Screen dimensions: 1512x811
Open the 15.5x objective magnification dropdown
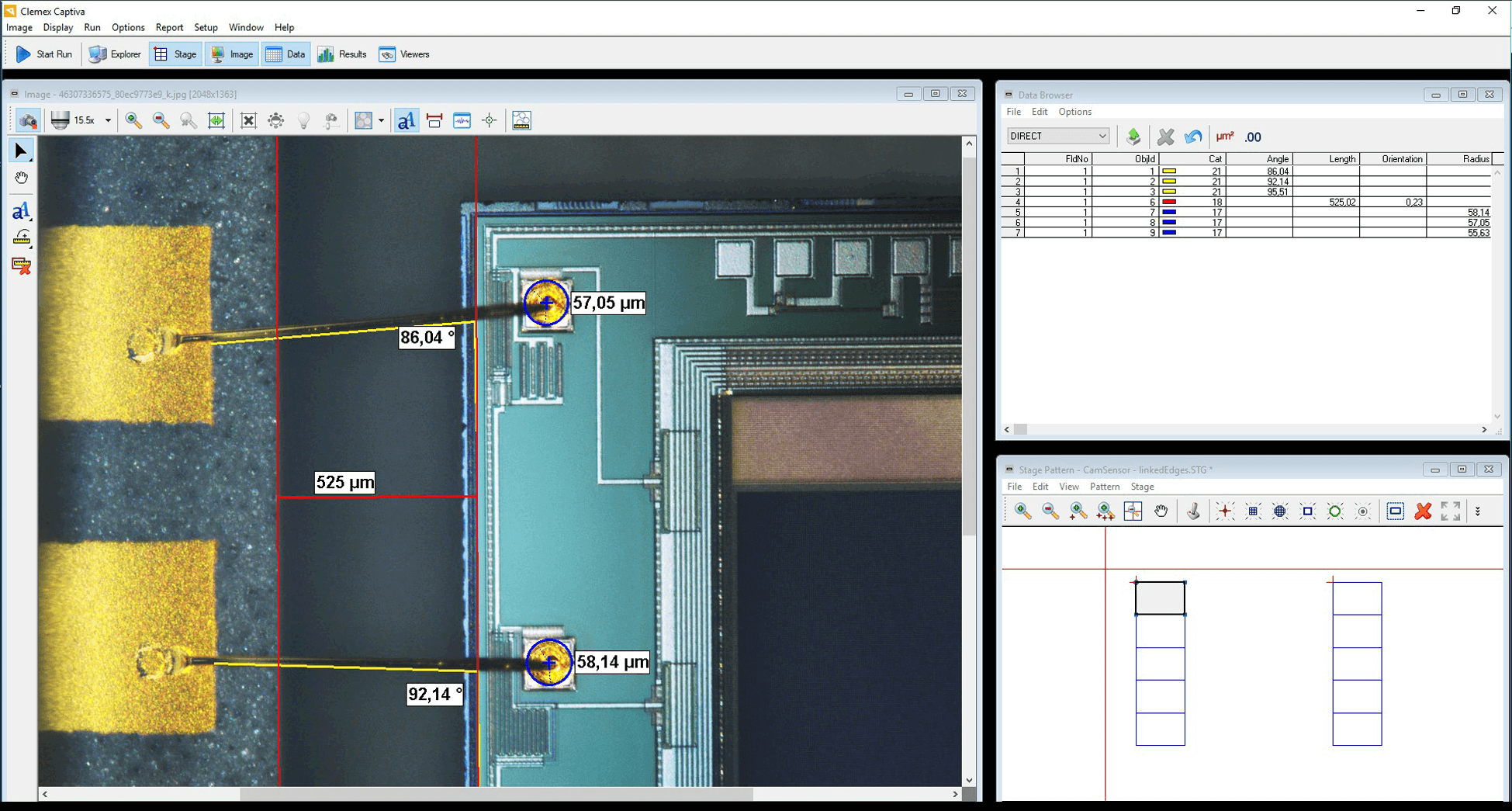click(108, 120)
